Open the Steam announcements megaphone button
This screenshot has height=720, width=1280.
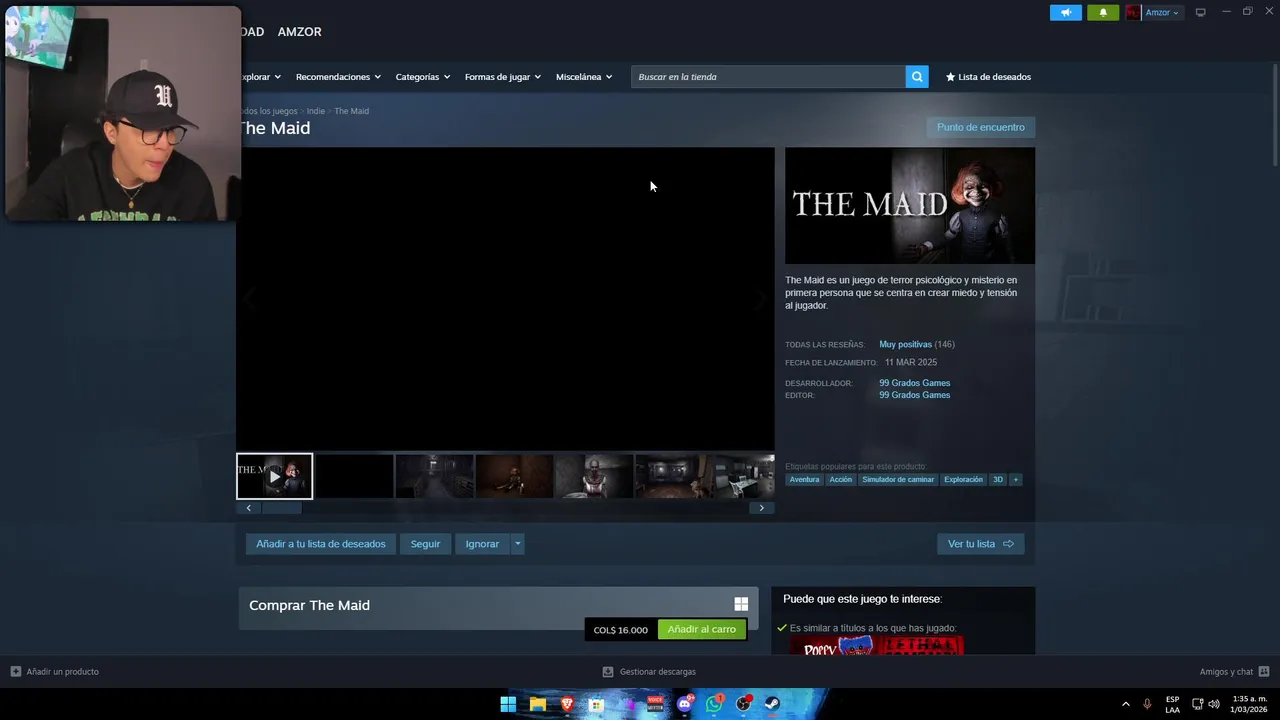click(1066, 12)
